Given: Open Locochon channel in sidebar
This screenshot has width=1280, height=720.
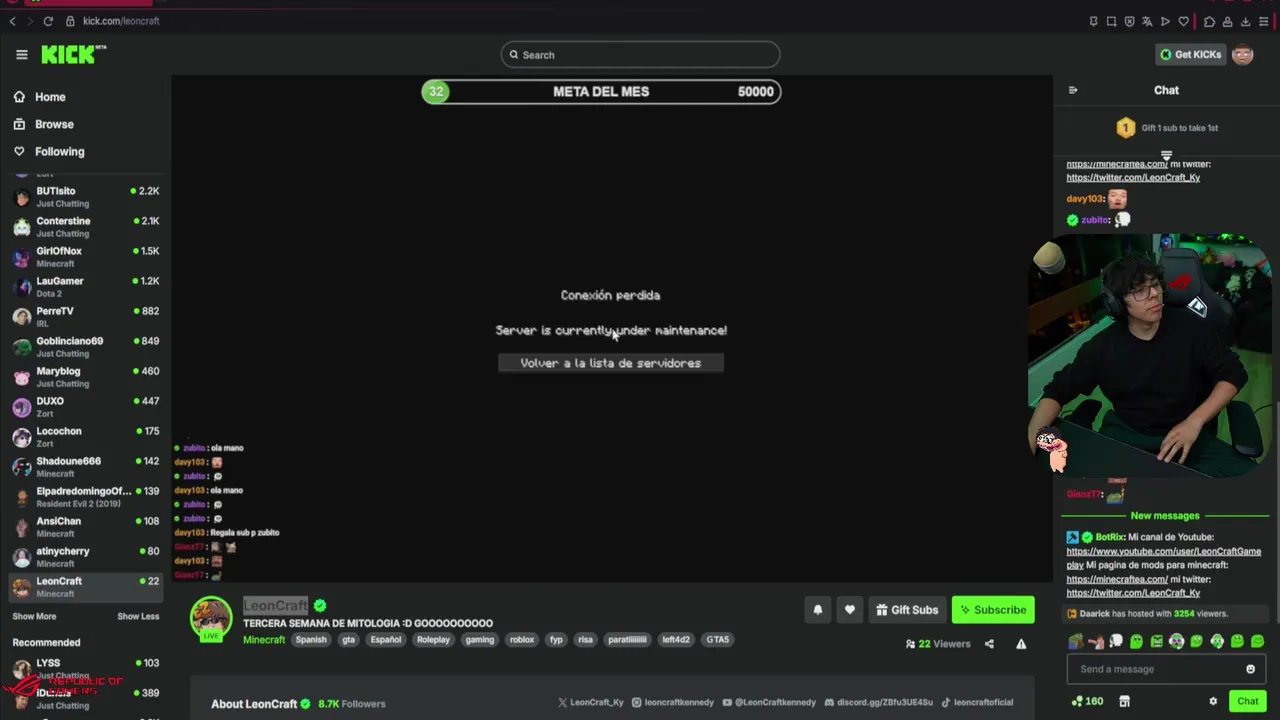Looking at the screenshot, I should click(86, 436).
